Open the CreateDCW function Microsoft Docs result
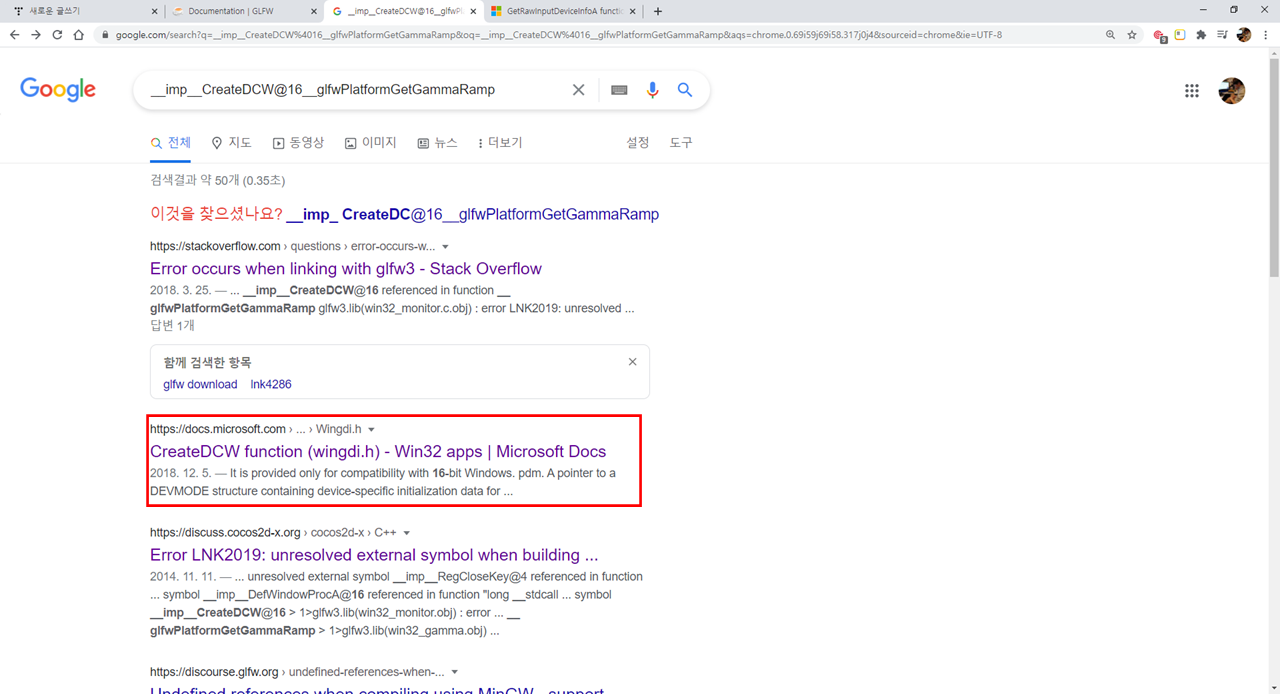The width and height of the screenshot is (1280, 694). (x=378, y=451)
